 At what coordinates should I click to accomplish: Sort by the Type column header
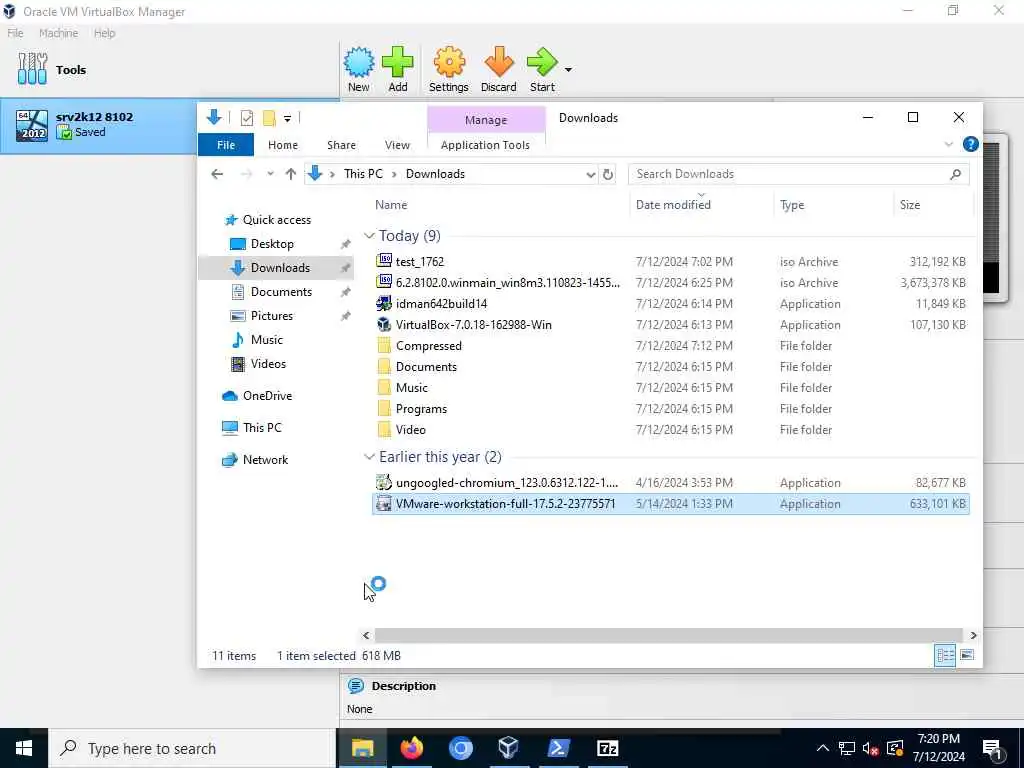792,205
